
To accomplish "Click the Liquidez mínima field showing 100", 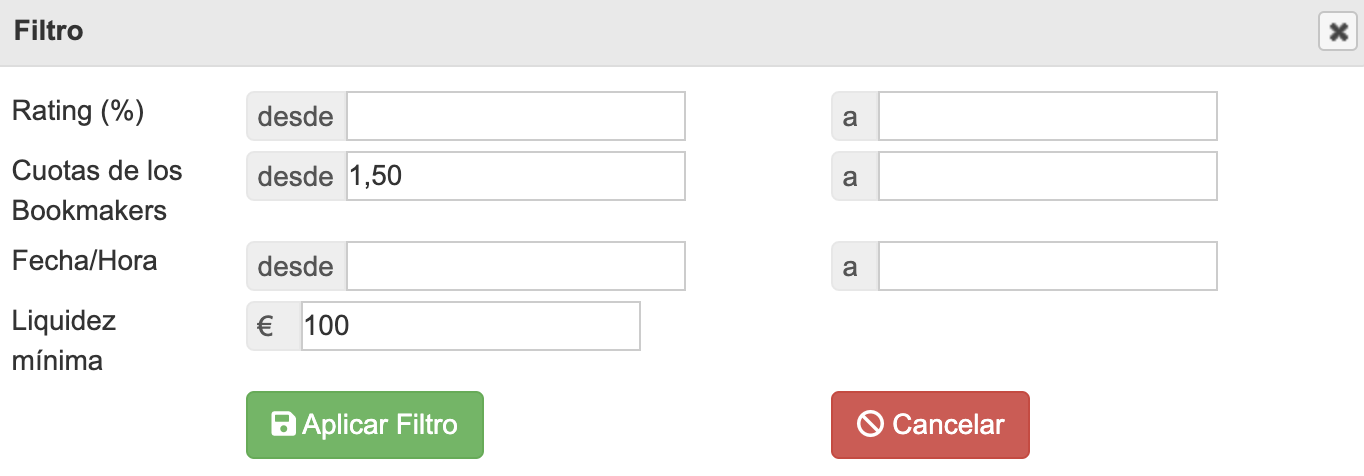I will pyautogui.click(x=470, y=326).
